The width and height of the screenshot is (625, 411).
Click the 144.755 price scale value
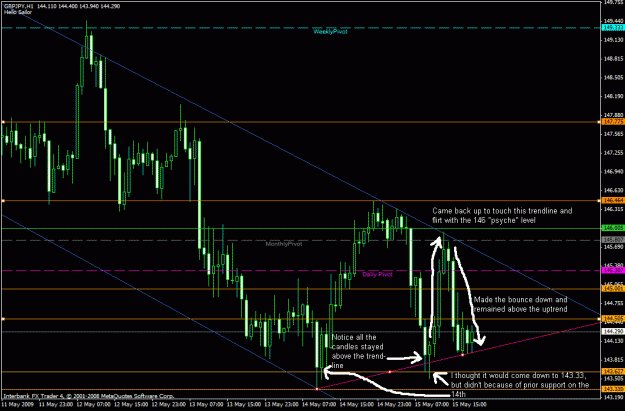613,303
